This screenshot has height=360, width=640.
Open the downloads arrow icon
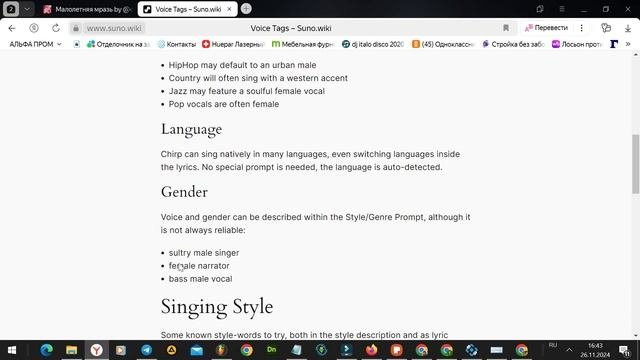point(628,28)
